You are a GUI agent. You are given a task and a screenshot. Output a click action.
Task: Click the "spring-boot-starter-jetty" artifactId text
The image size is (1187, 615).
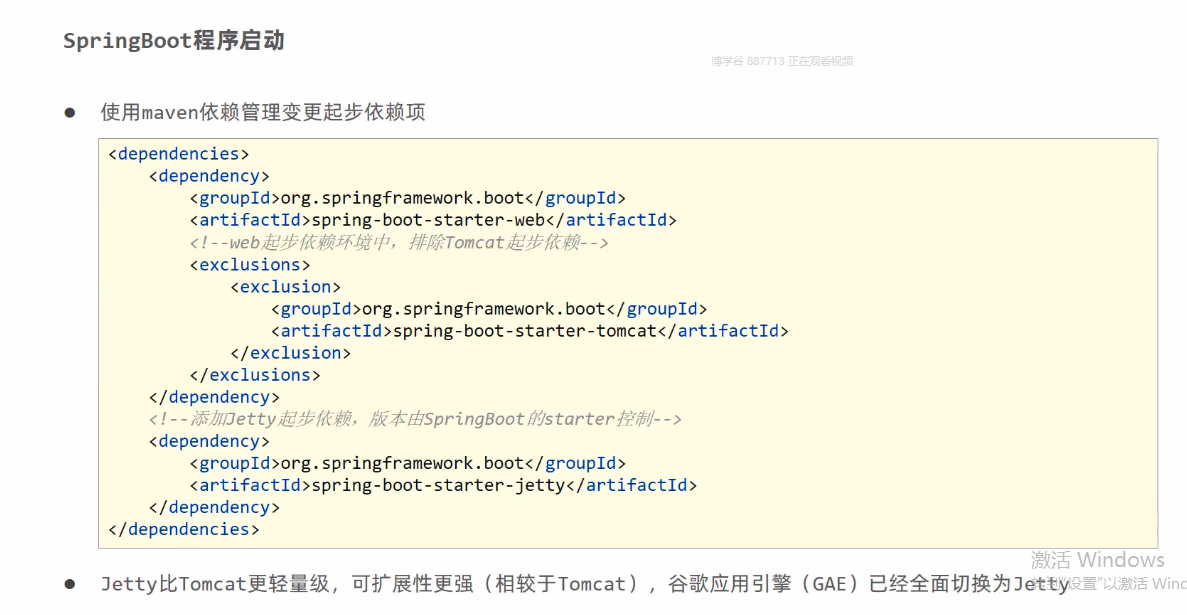(x=438, y=485)
